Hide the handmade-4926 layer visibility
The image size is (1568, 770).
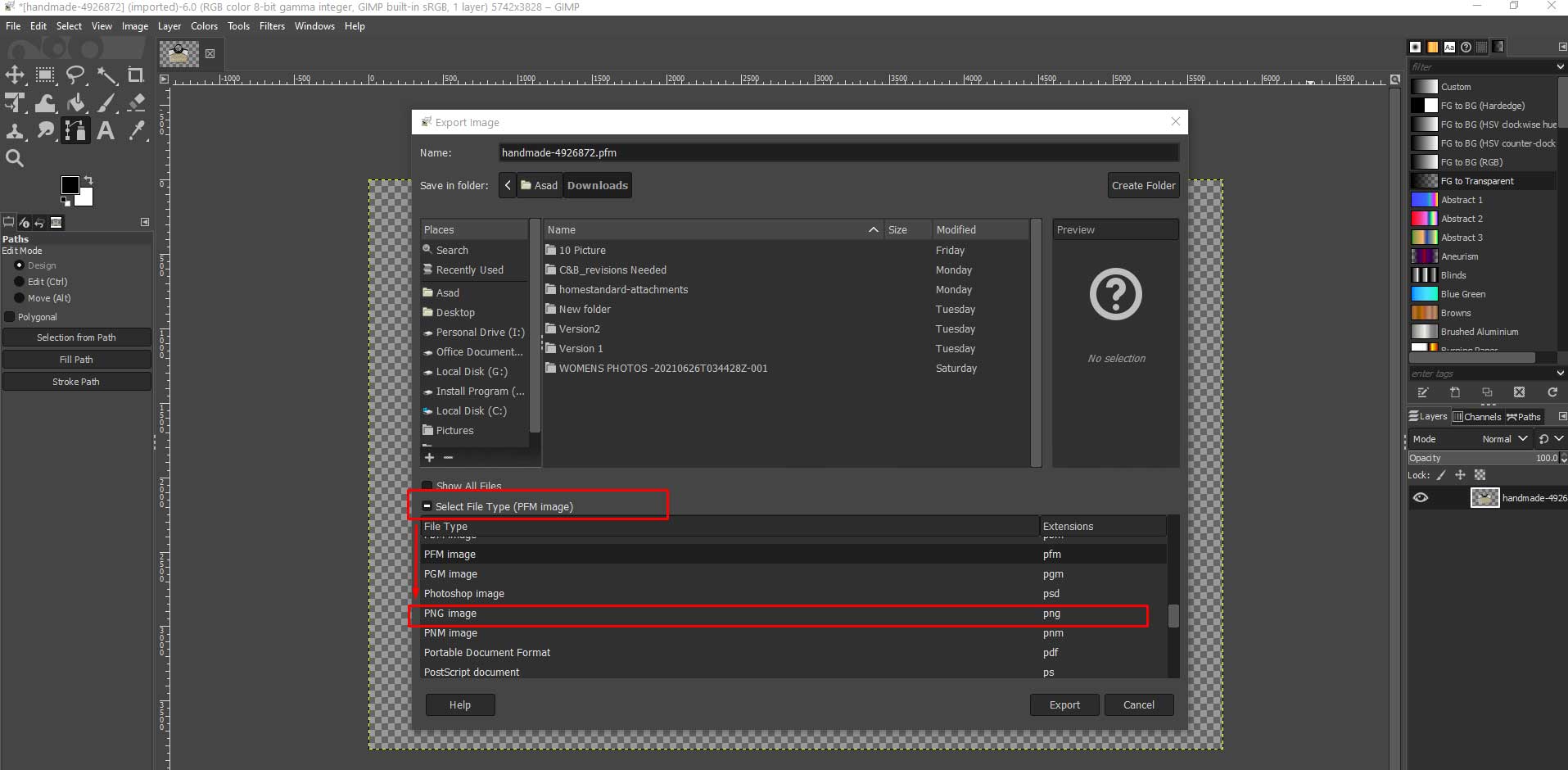(x=1422, y=497)
